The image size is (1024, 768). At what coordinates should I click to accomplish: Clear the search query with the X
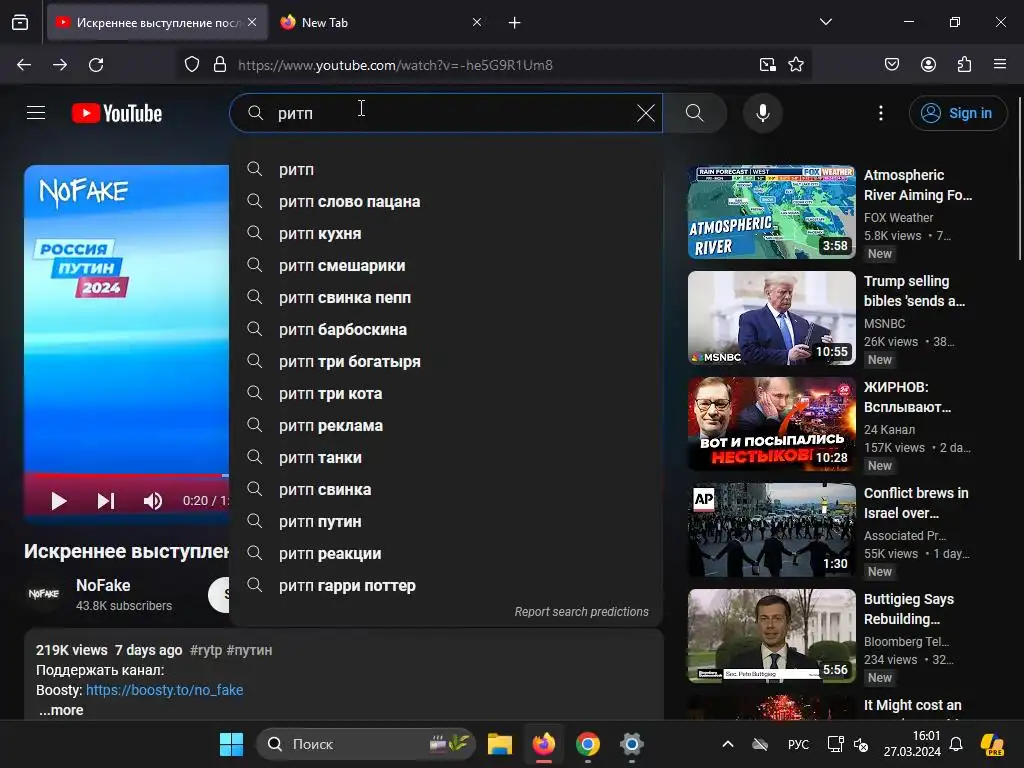pos(645,113)
